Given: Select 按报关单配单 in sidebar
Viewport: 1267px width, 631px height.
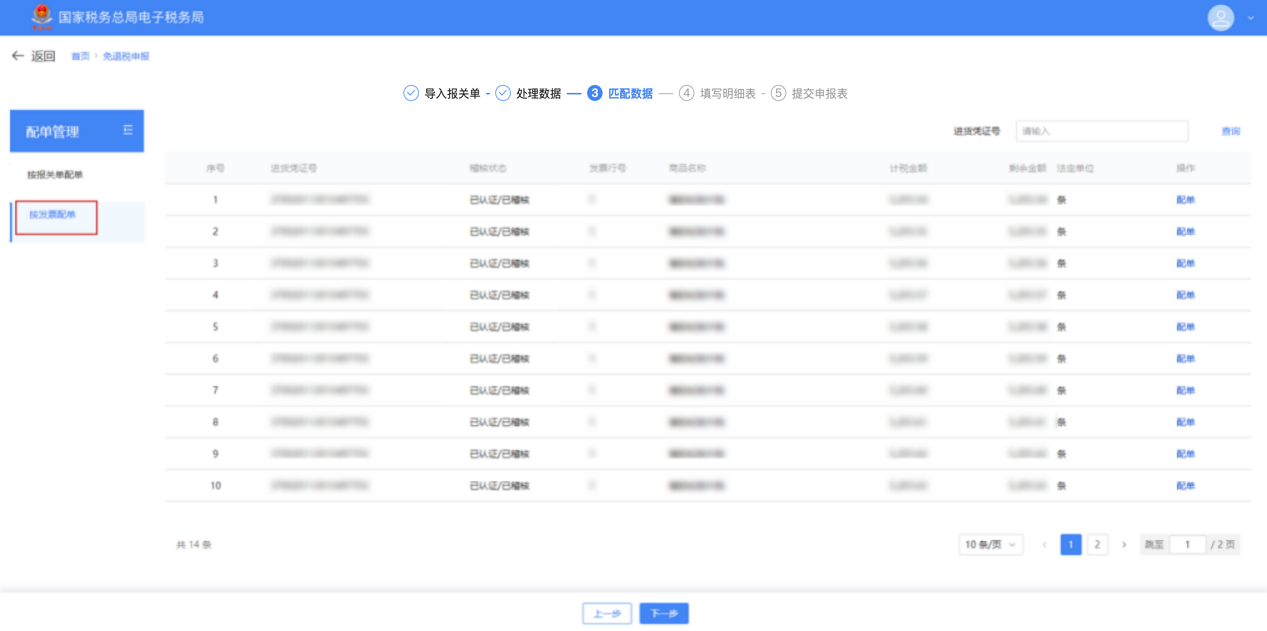Looking at the screenshot, I should tap(55, 175).
